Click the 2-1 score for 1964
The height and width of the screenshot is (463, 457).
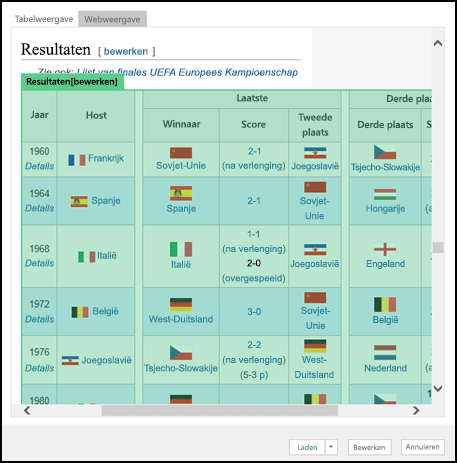click(x=254, y=201)
